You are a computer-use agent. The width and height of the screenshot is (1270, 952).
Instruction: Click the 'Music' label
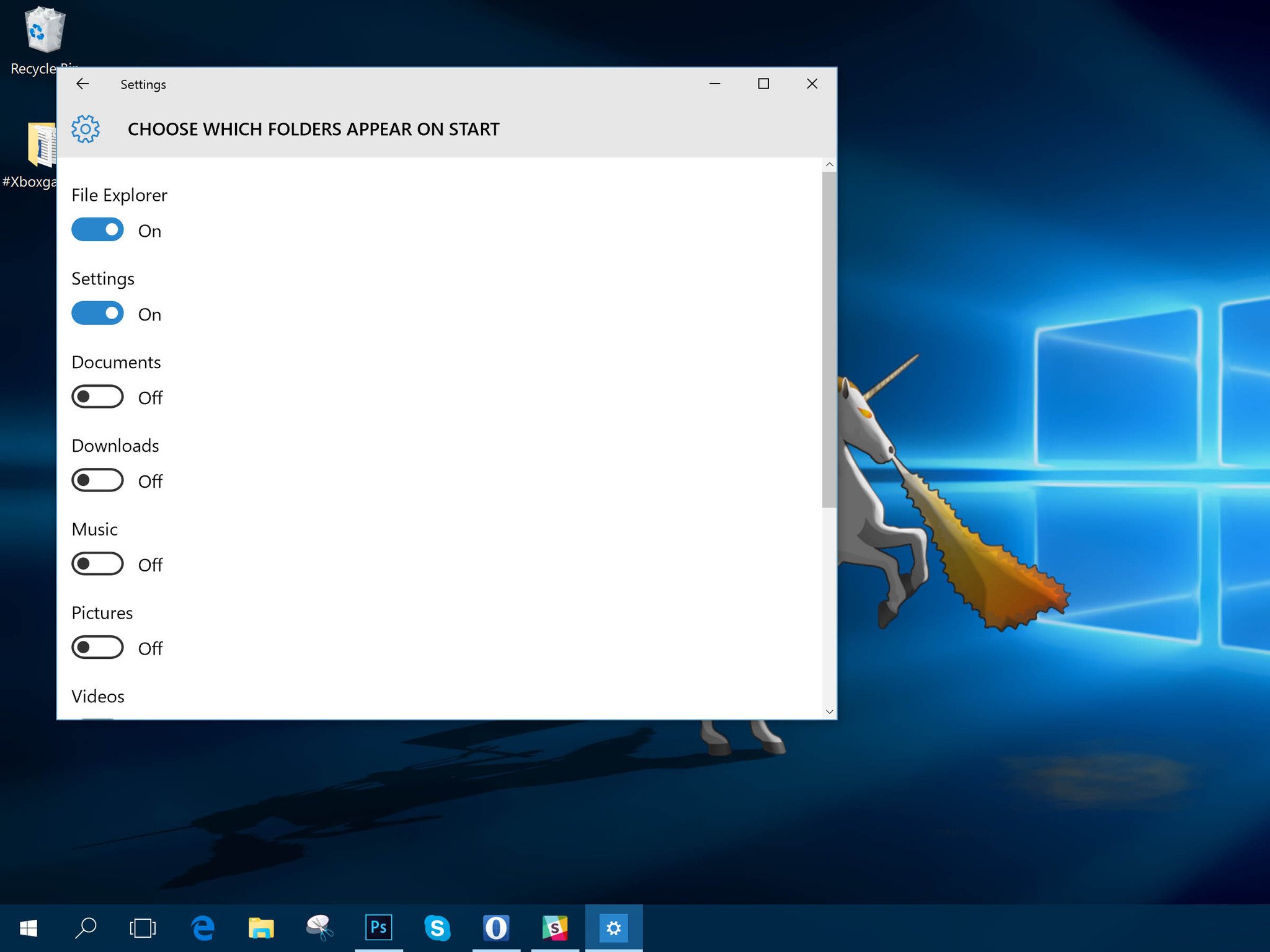coord(94,529)
